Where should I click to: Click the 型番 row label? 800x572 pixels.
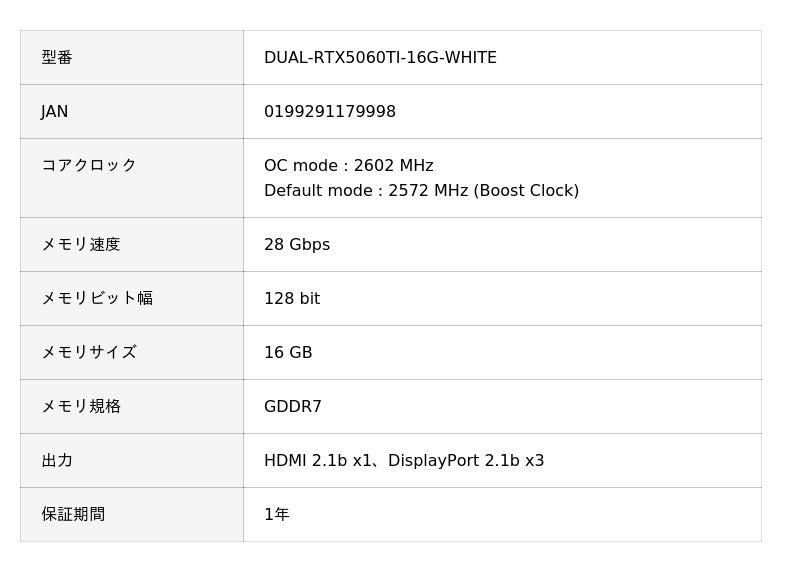pos(57,58)
